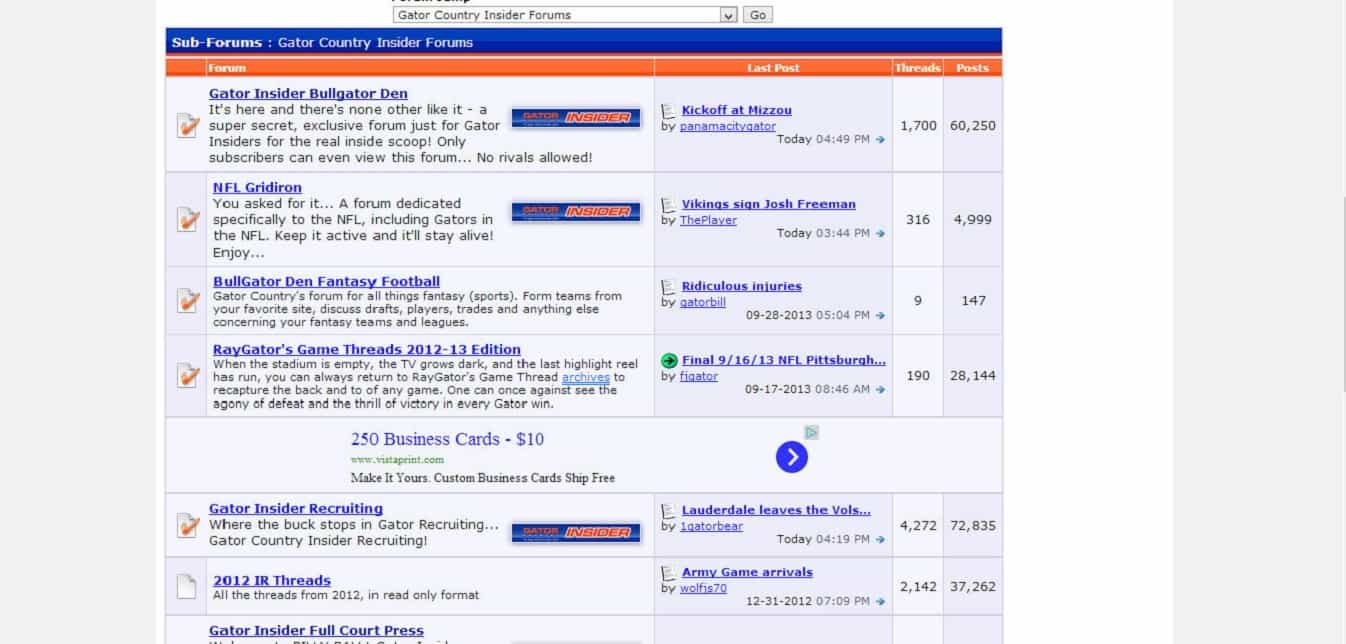
Task: Click the page icon beside 2012 IR Threads
Action: tap(186, 587)
